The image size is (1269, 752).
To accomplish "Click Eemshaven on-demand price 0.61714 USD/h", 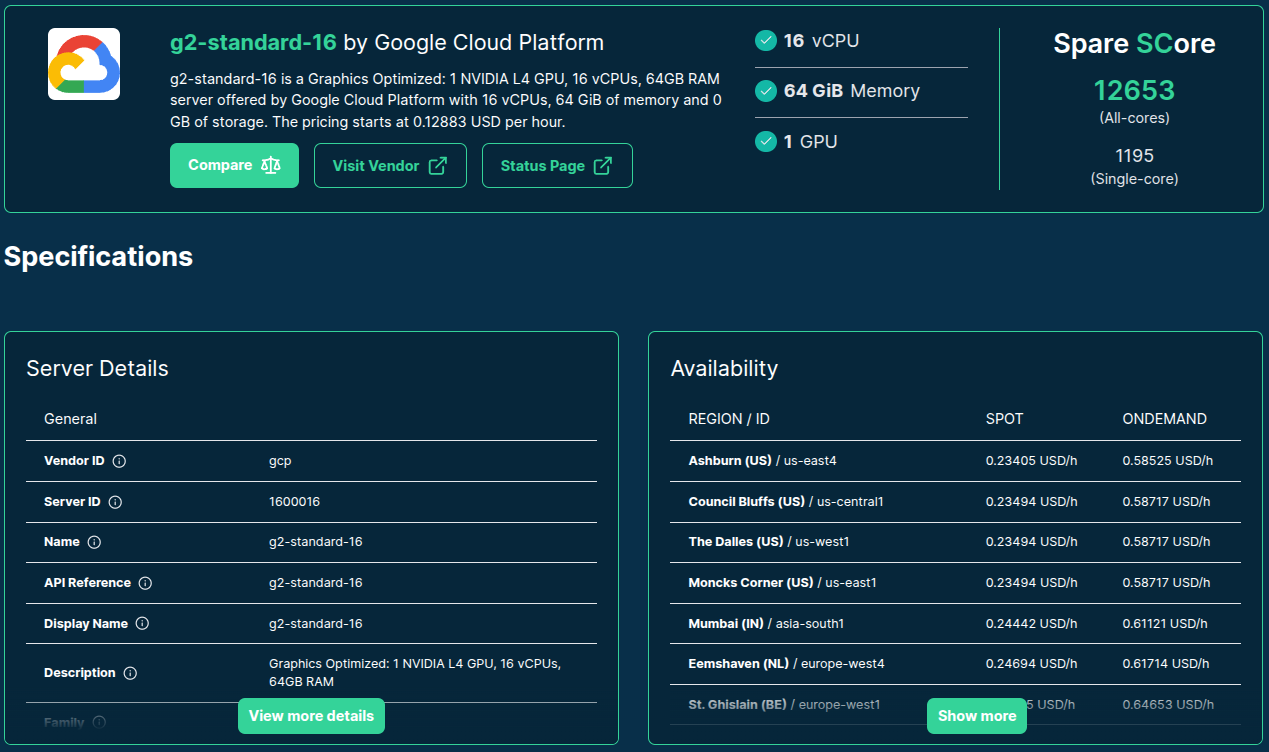I will (1167, 664).
